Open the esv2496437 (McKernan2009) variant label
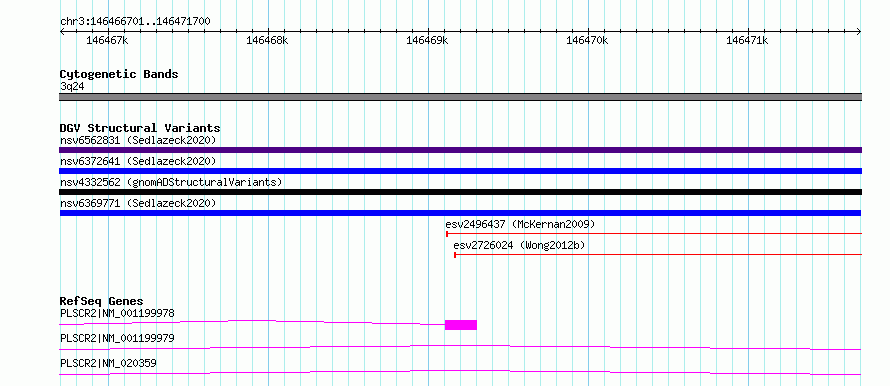This screenshot has height=386, width=890. (x=520, y=224)
